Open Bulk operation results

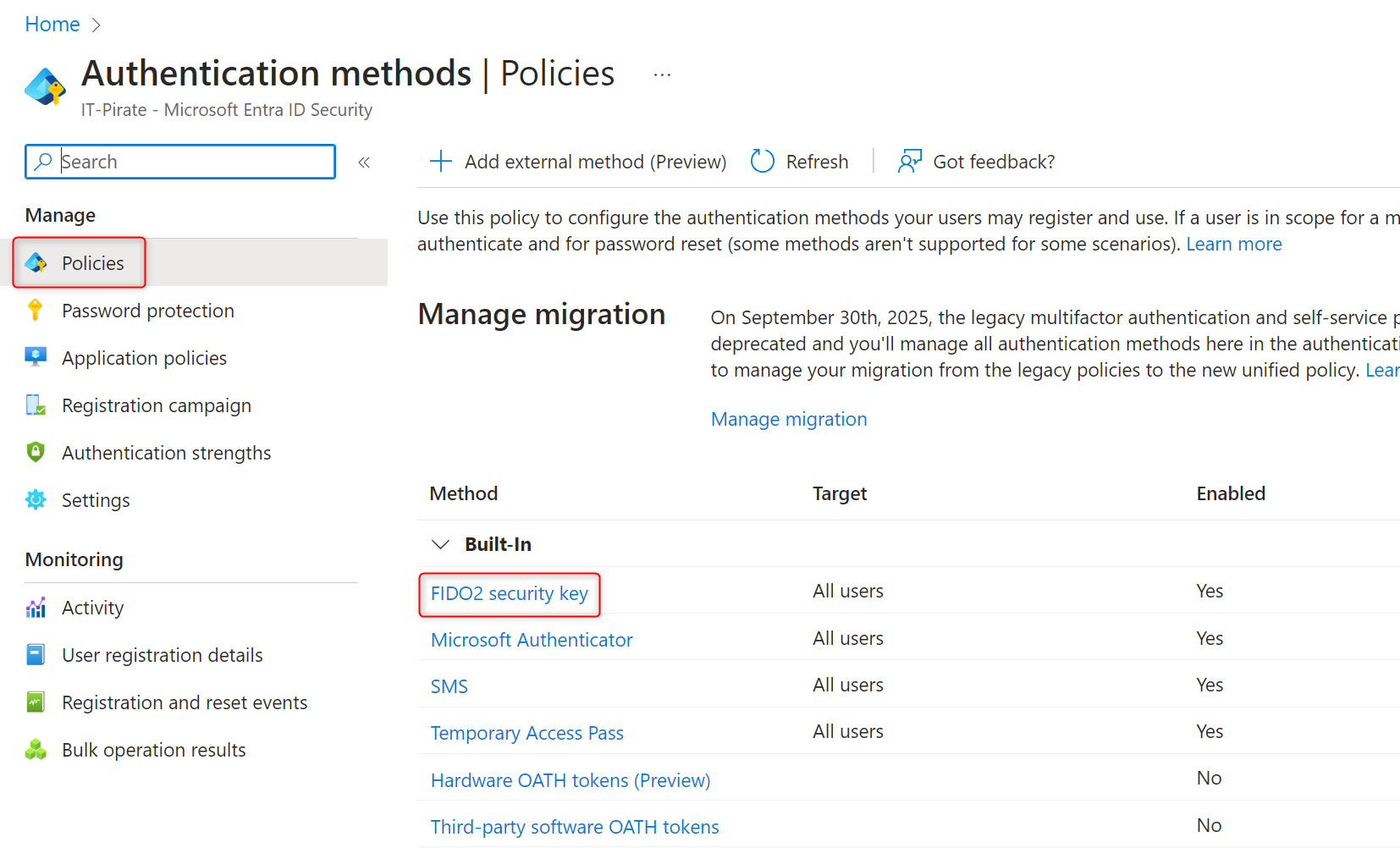pyautogui.click(x=153, y=750)
